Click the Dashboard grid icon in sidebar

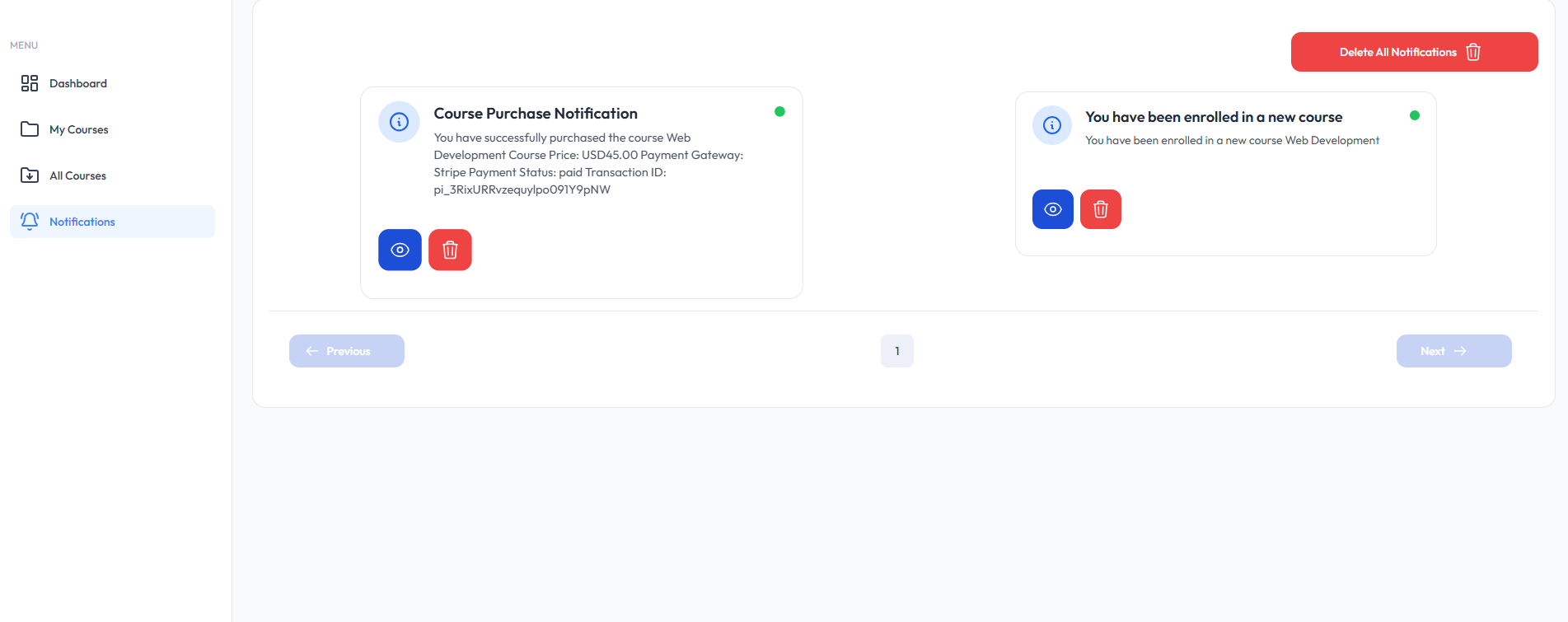coord(30,83)
